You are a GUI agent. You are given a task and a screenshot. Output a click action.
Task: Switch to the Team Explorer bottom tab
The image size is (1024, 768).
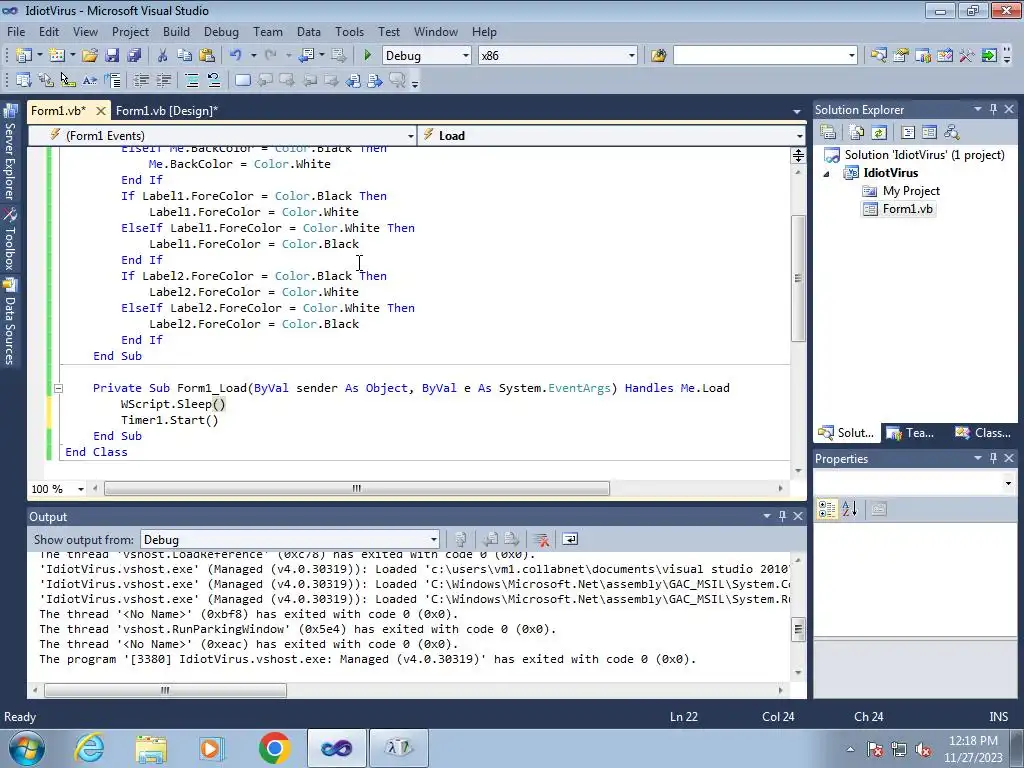[x=912, y=433]
